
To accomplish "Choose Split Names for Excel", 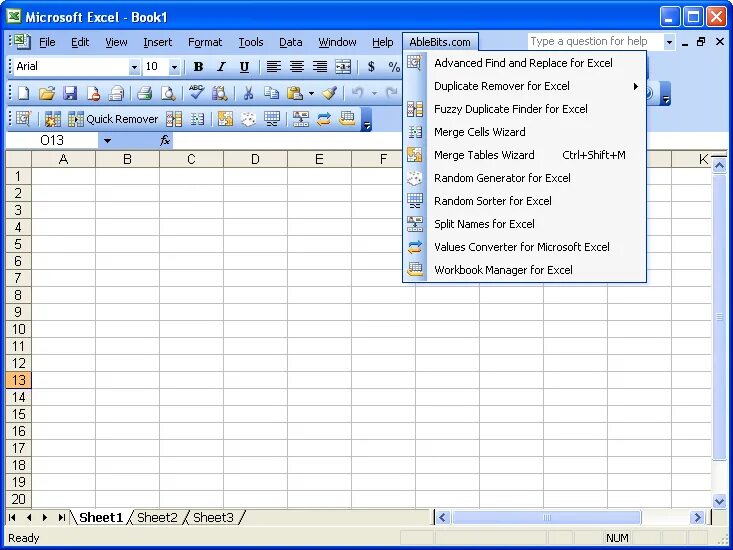I will pos(525,224).
